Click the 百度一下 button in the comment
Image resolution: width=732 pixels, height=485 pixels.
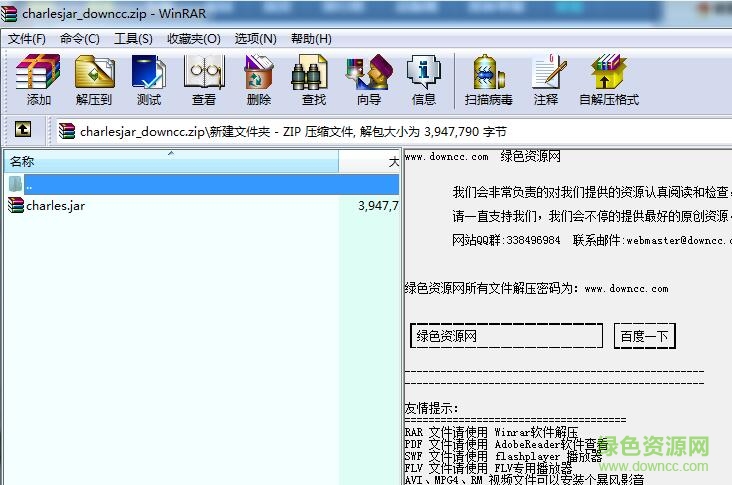[645, 336]
